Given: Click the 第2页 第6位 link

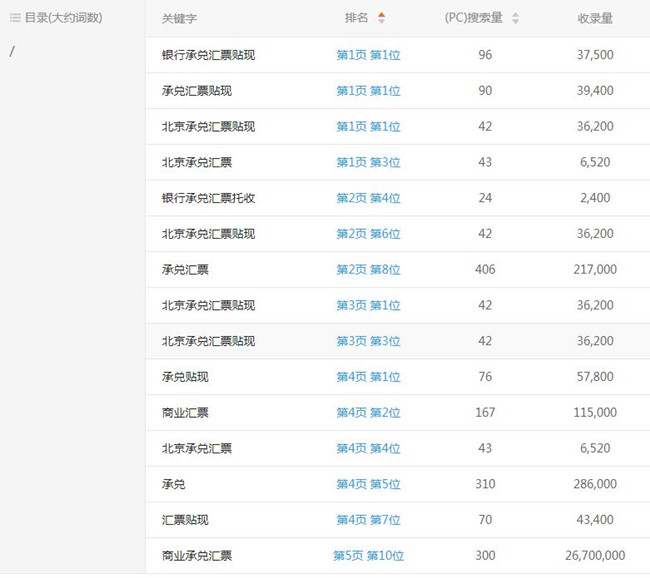Looking at the screenshot, I should pyautogui.click(x=368, y=234).
